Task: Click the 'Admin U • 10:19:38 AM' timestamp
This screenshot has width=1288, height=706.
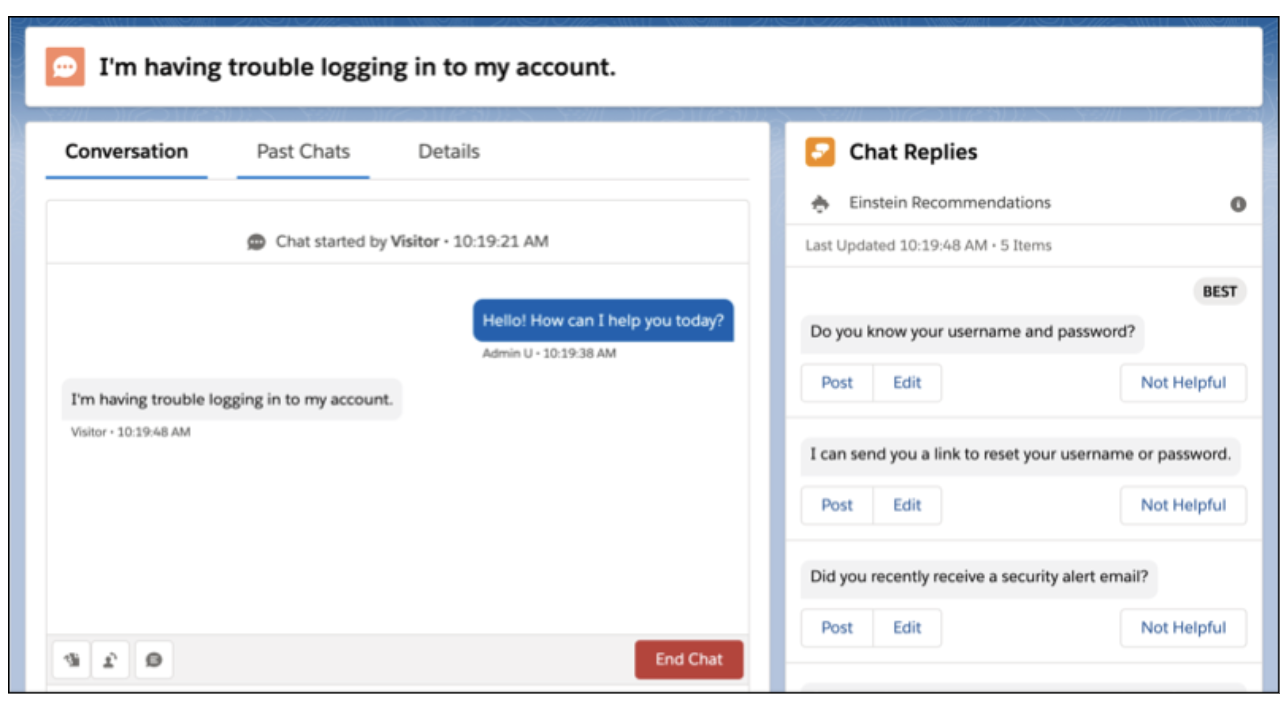Action: click(549, 354)
